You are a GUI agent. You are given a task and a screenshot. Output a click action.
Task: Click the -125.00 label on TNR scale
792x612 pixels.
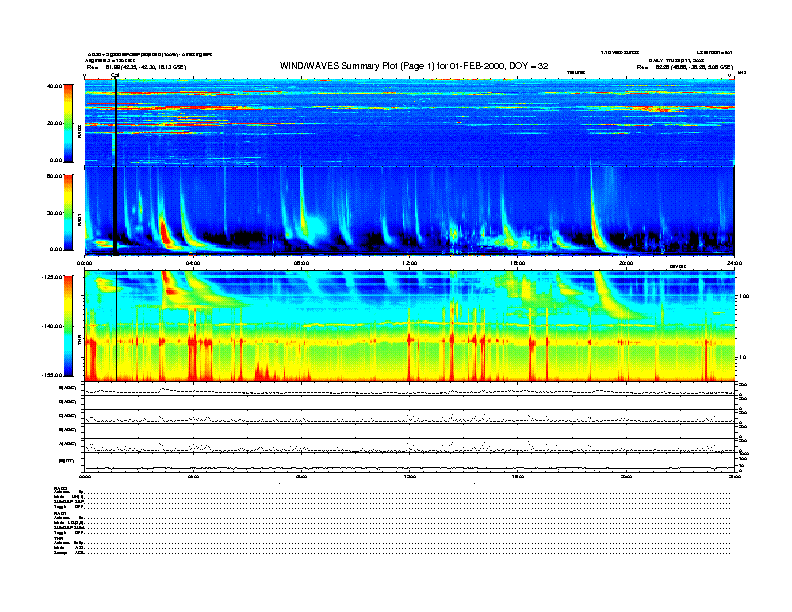tap(53, 277)
